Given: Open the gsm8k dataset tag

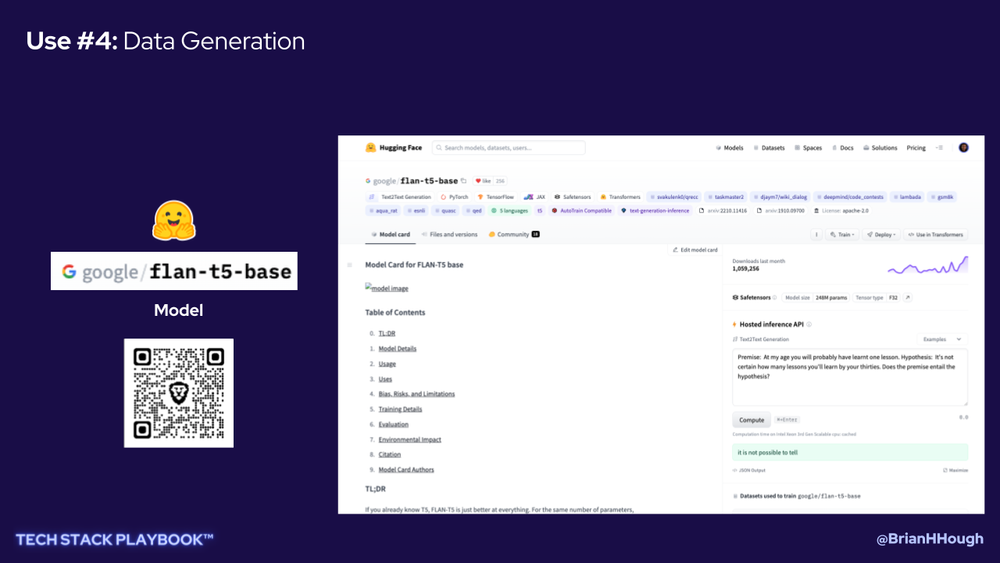Looking at the screenshot, I should tap(942, 197).
